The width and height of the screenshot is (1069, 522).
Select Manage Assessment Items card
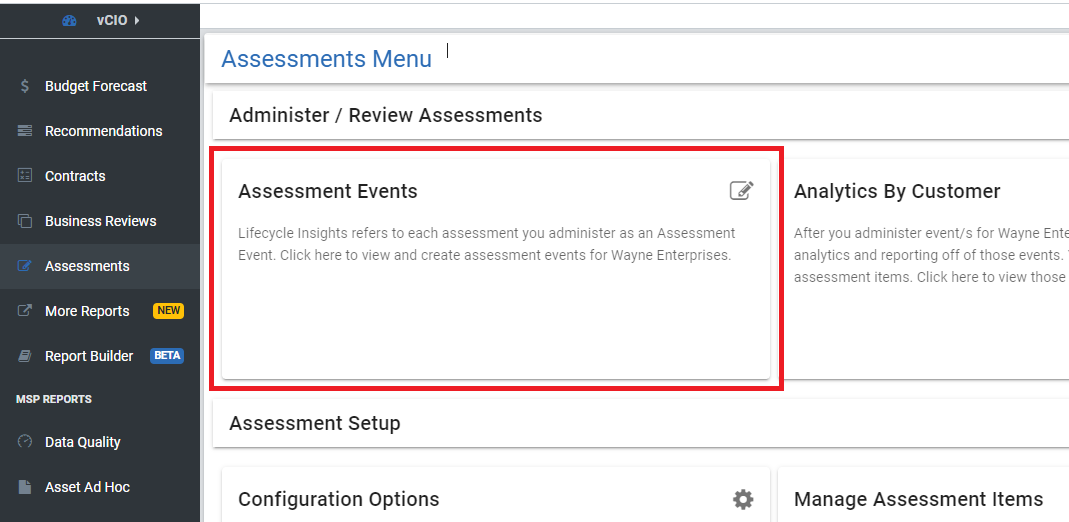tap(918, 499)
